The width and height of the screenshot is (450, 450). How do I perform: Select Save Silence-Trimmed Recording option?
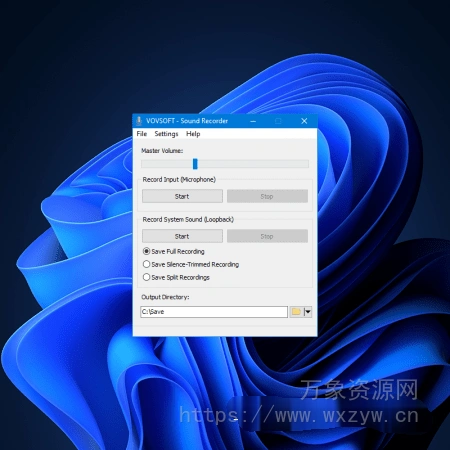click(191, 264)
